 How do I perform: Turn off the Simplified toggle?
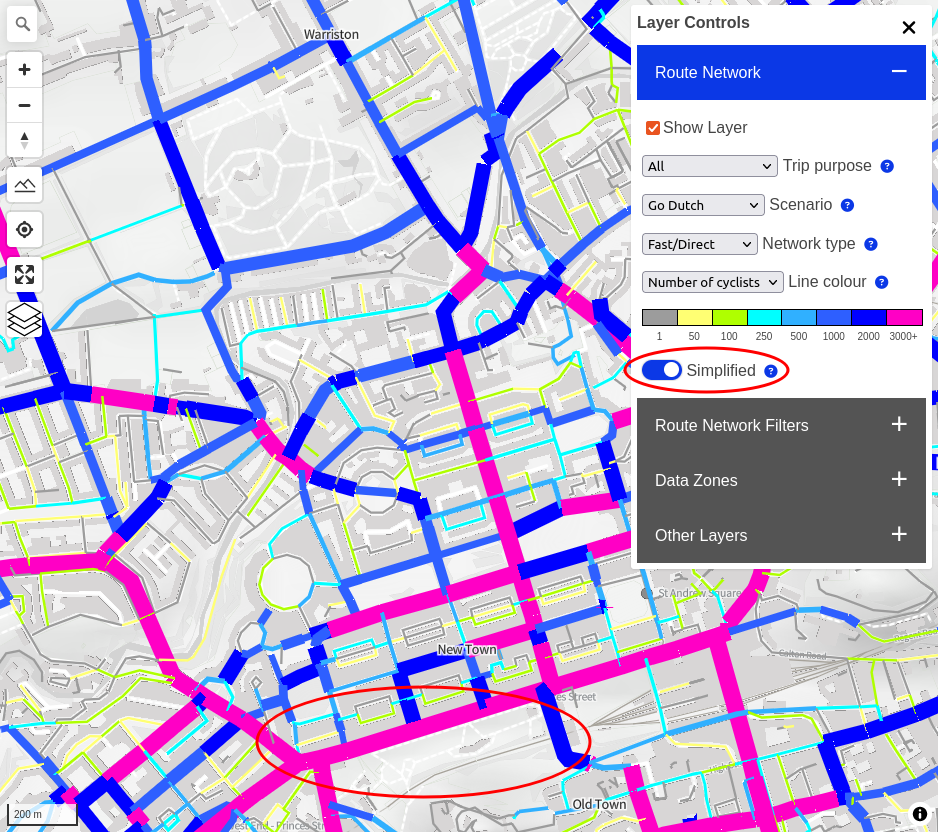point(661,370)
